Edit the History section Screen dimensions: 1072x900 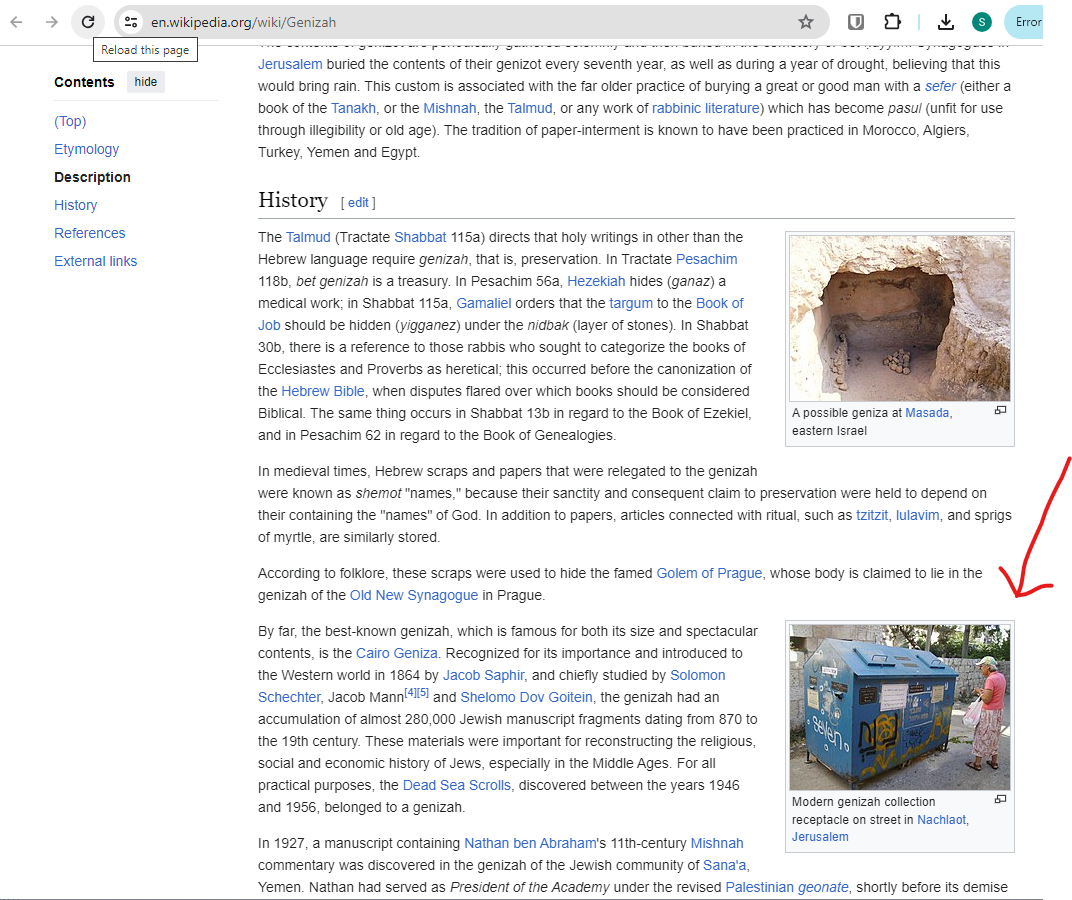point(358,202)
